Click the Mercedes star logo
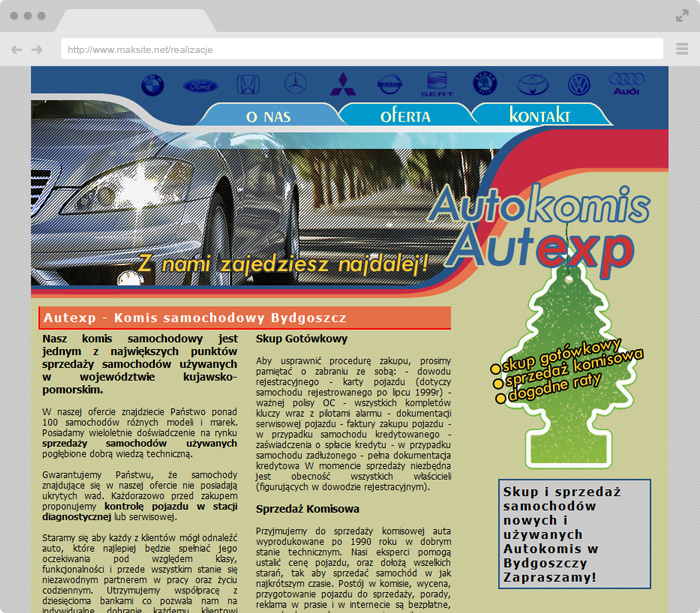 pyautogui.click(x=296, y=83)
